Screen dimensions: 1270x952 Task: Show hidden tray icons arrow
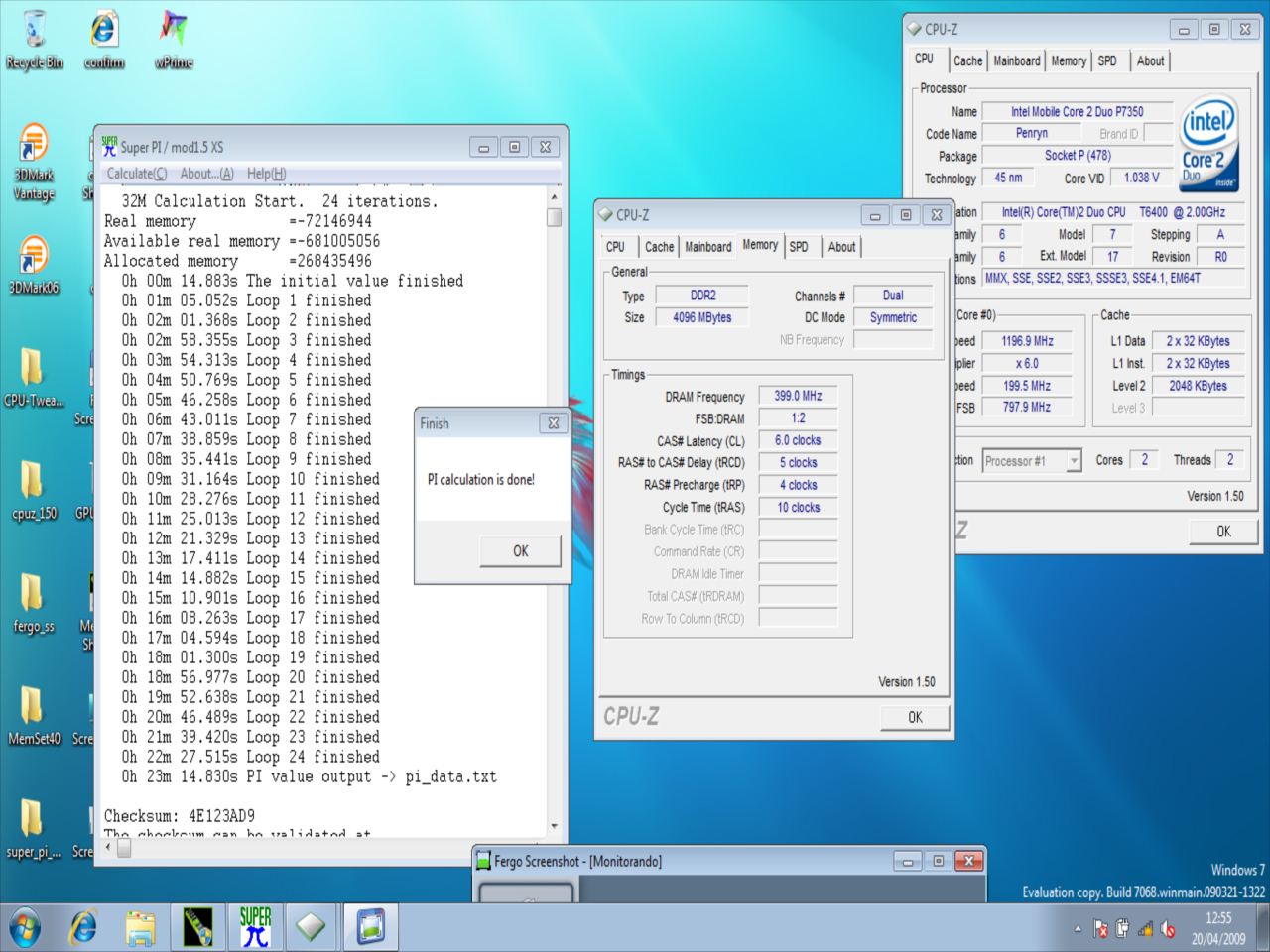point(1078,929)
